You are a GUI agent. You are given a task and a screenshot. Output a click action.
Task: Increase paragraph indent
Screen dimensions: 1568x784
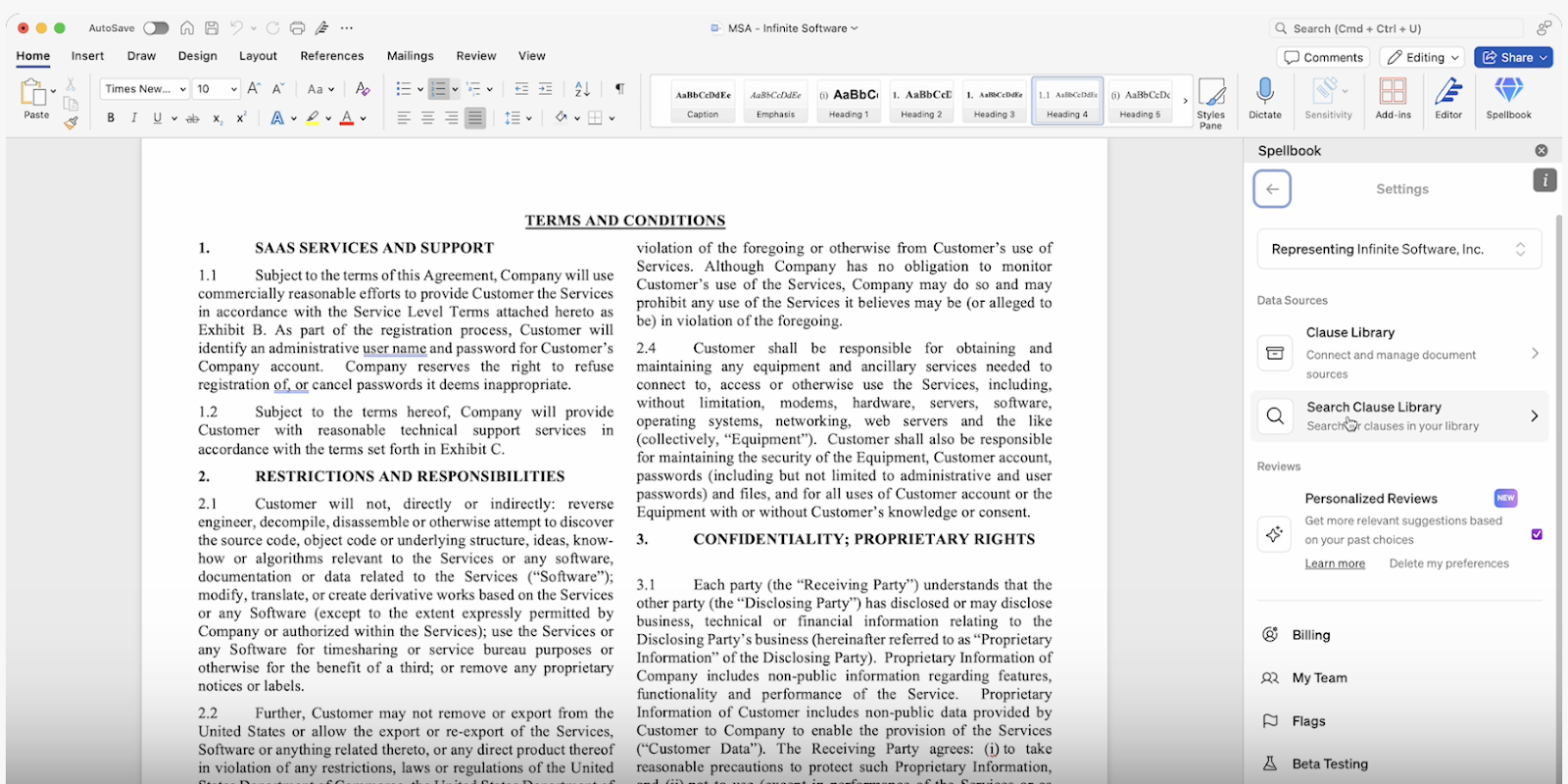546,88
